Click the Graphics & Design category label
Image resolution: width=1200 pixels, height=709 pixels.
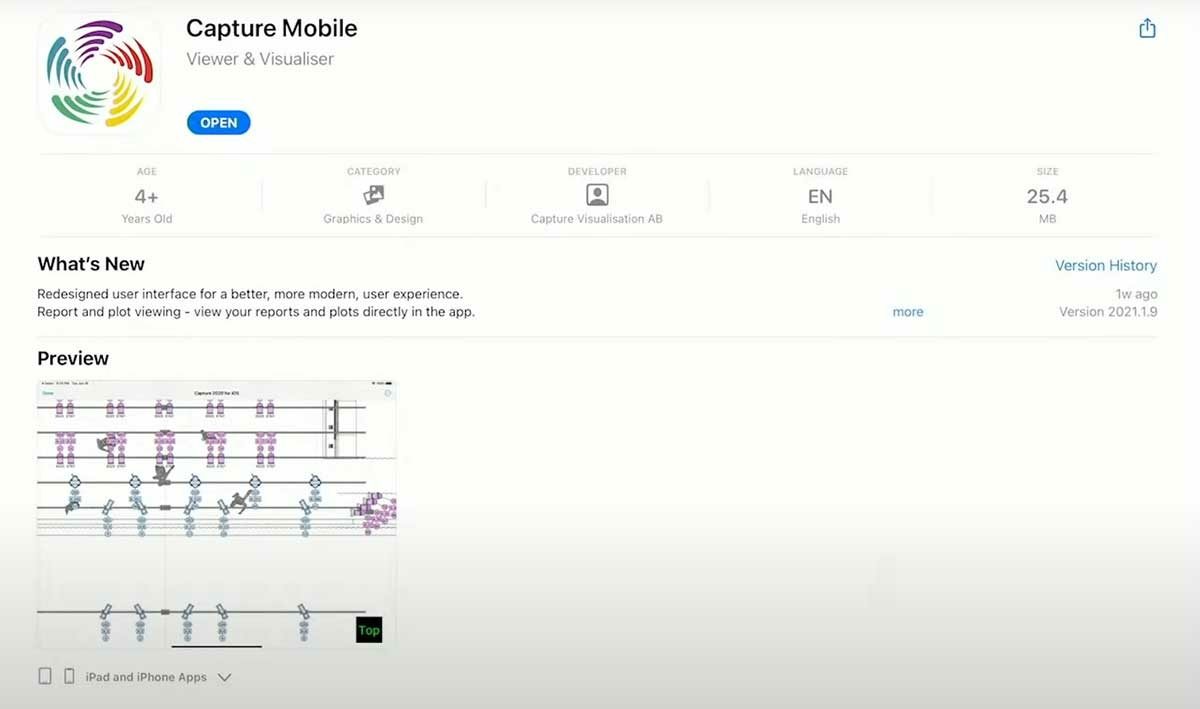[373, 219]
